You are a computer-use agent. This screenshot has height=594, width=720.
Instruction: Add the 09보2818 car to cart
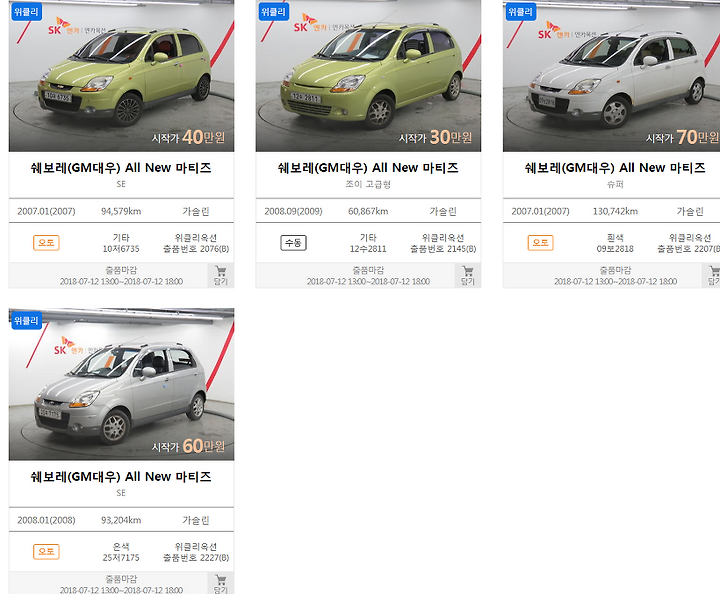coord(712,275)
